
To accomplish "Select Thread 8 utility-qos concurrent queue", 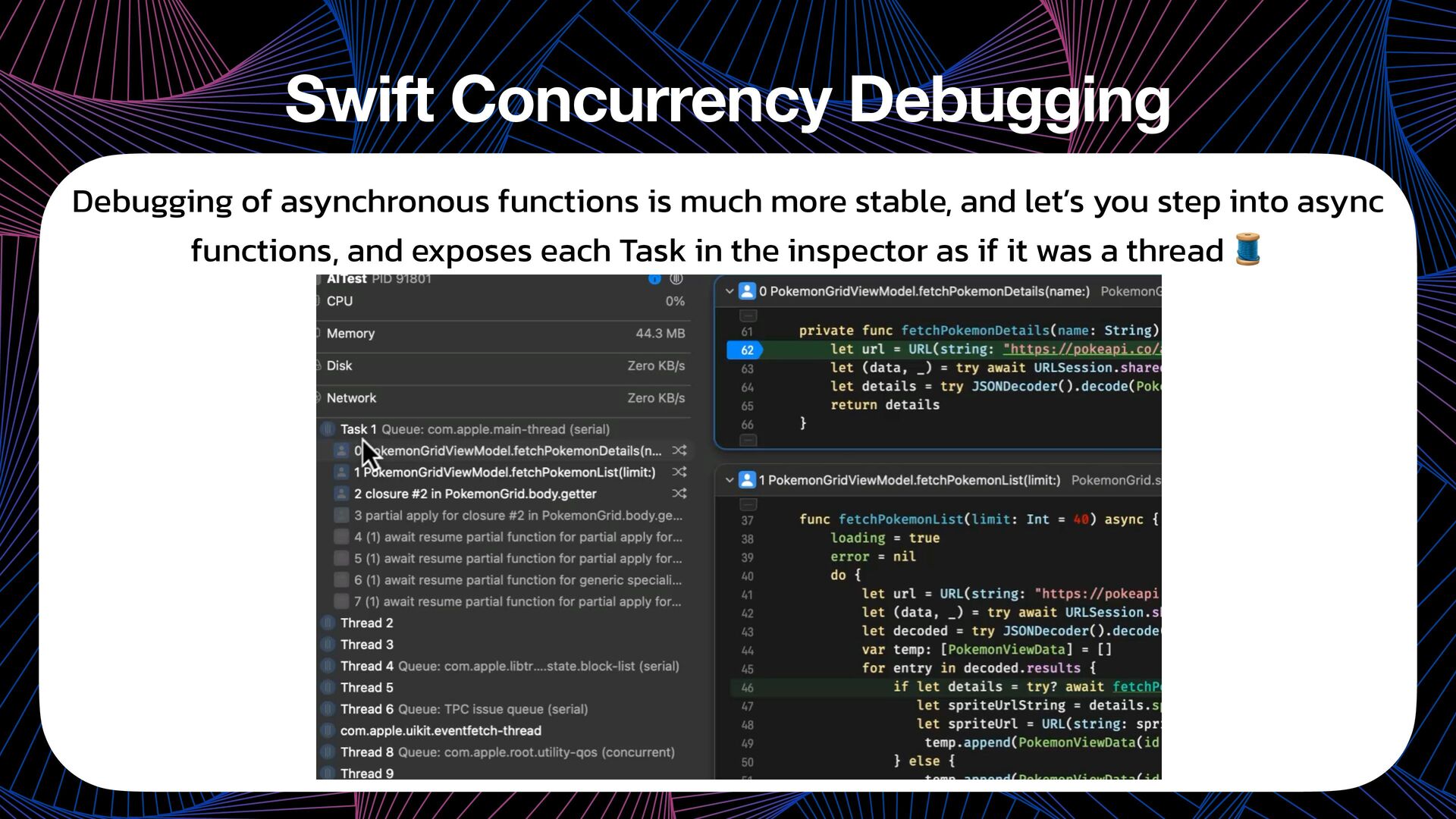I will (x=503, y=752).
